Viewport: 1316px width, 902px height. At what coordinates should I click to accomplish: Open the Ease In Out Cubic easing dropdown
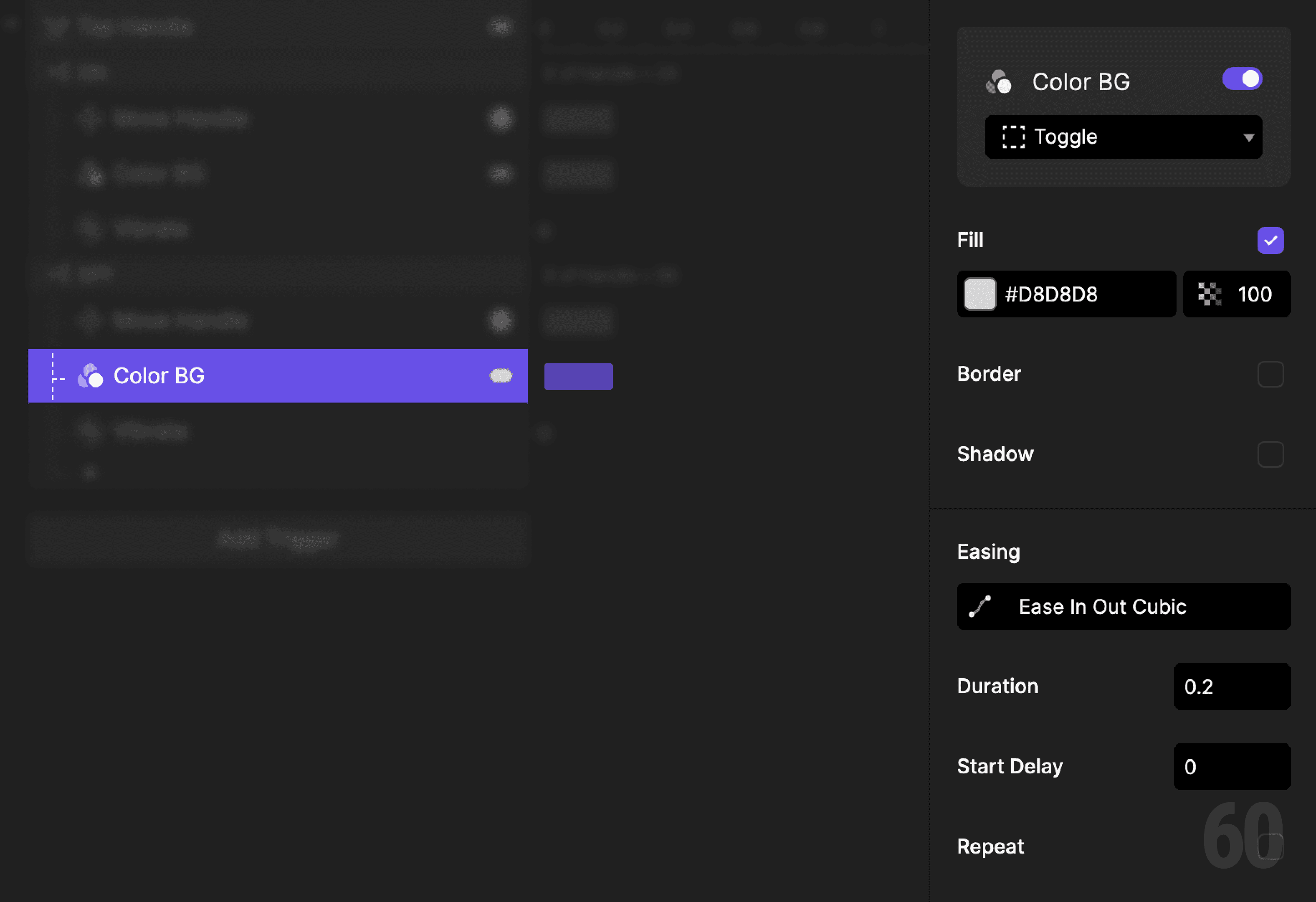(x=1123, y=606)
